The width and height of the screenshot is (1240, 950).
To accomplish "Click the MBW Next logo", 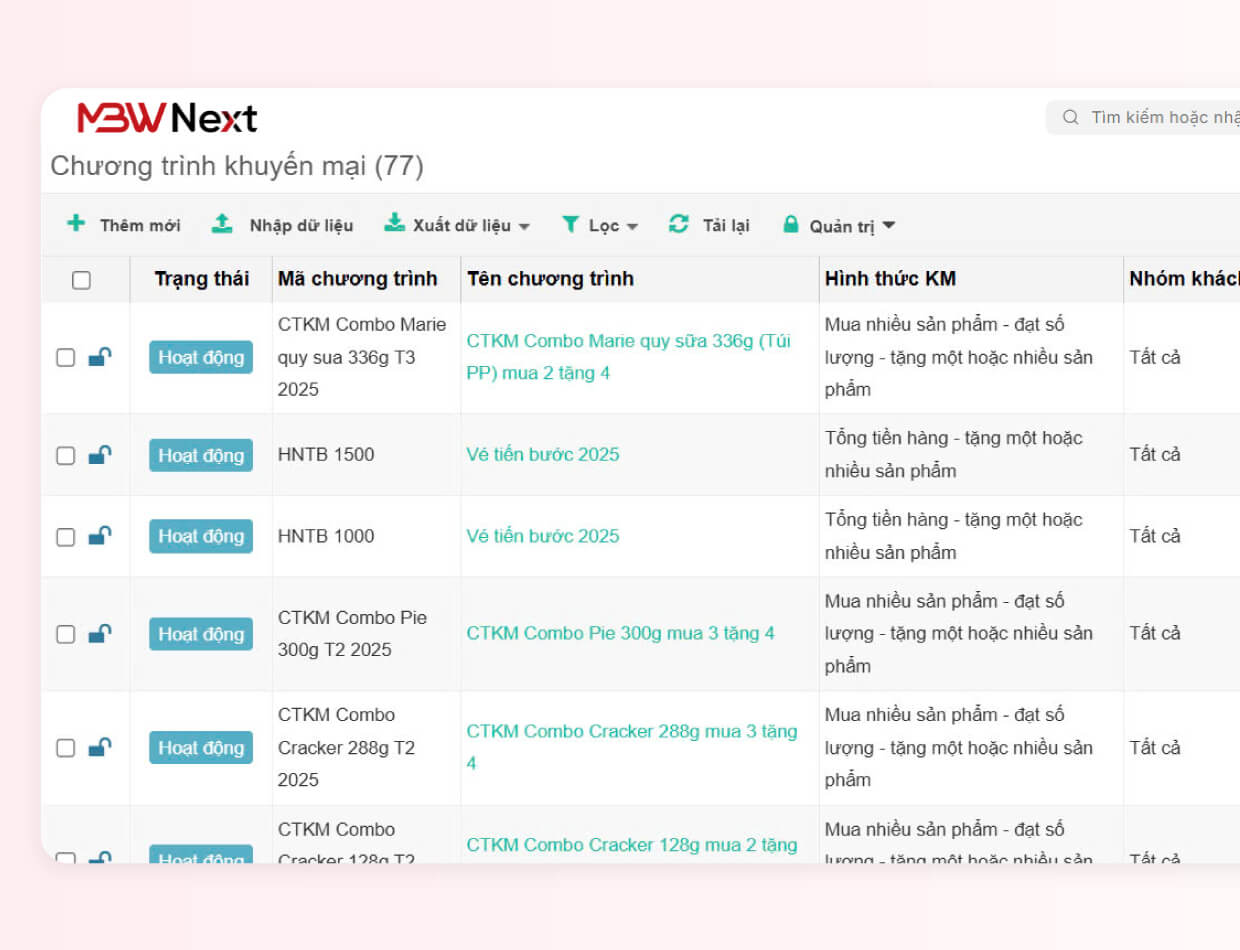I will click(167, 118).
